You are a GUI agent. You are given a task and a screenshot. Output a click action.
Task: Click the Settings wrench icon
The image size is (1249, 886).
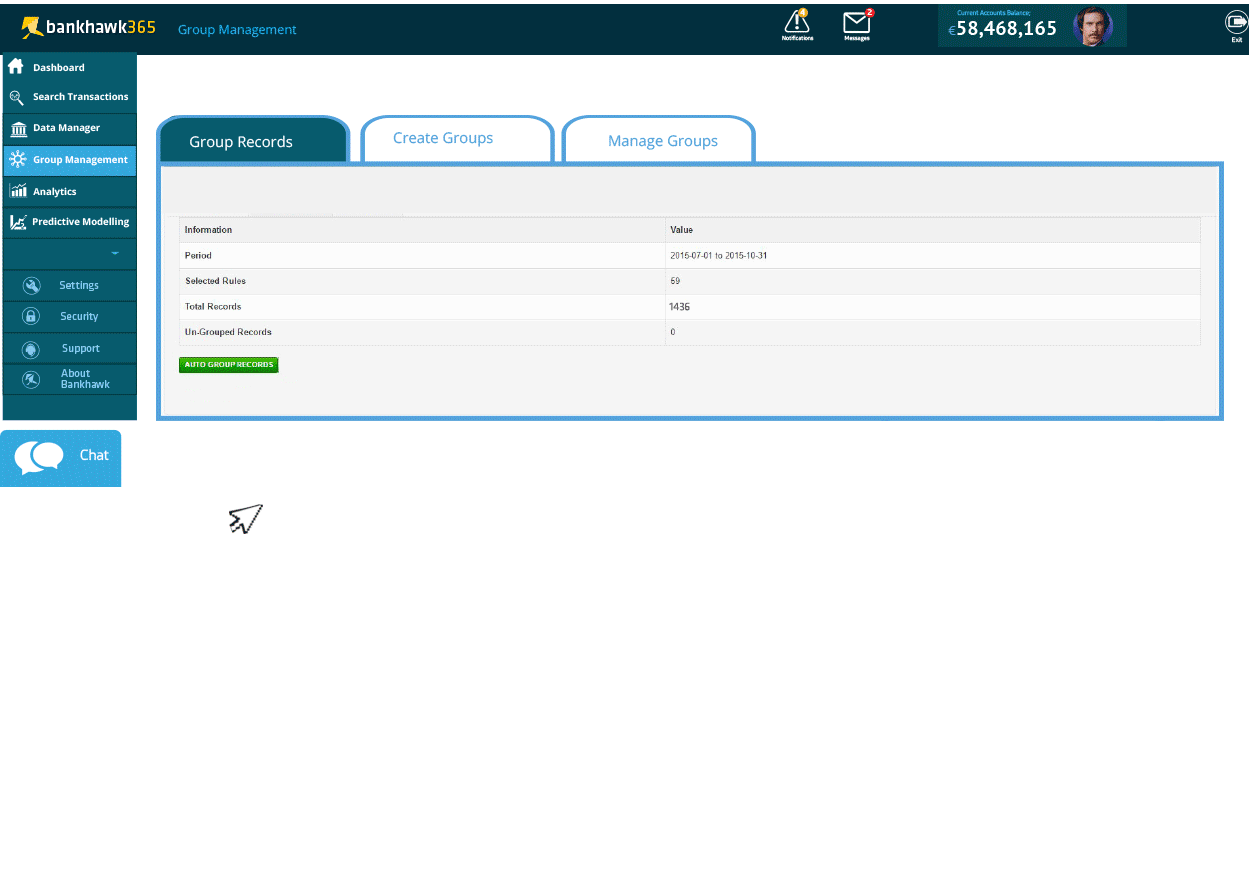(x=32, y=285)
